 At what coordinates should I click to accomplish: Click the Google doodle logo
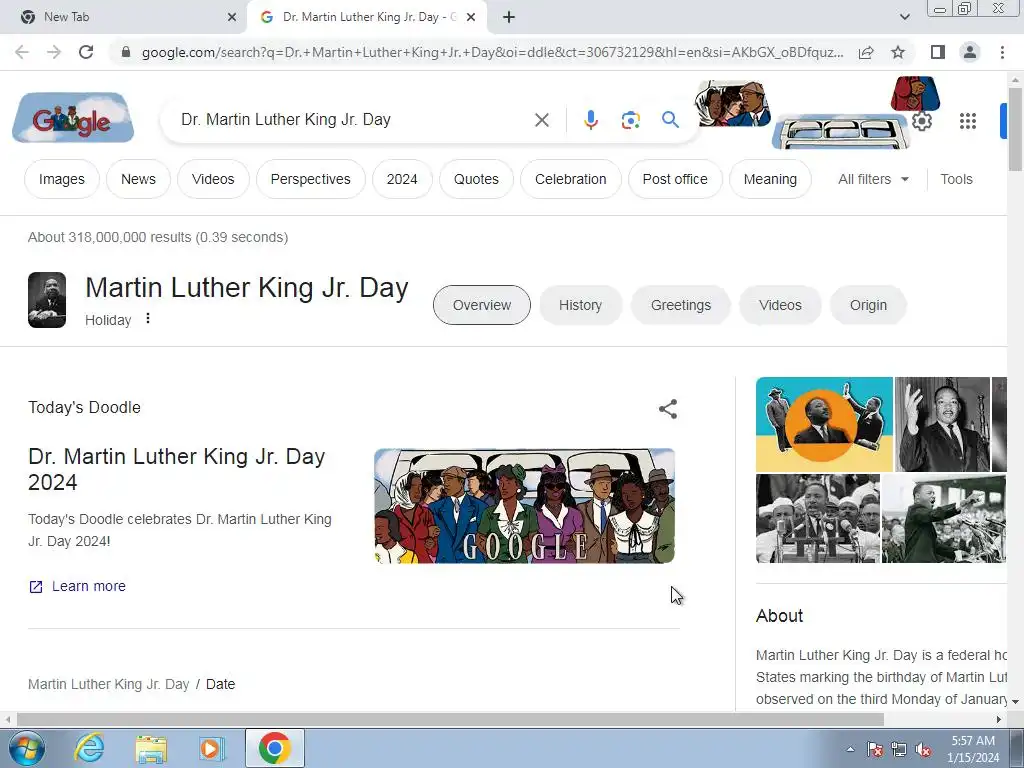click(72, 118)
